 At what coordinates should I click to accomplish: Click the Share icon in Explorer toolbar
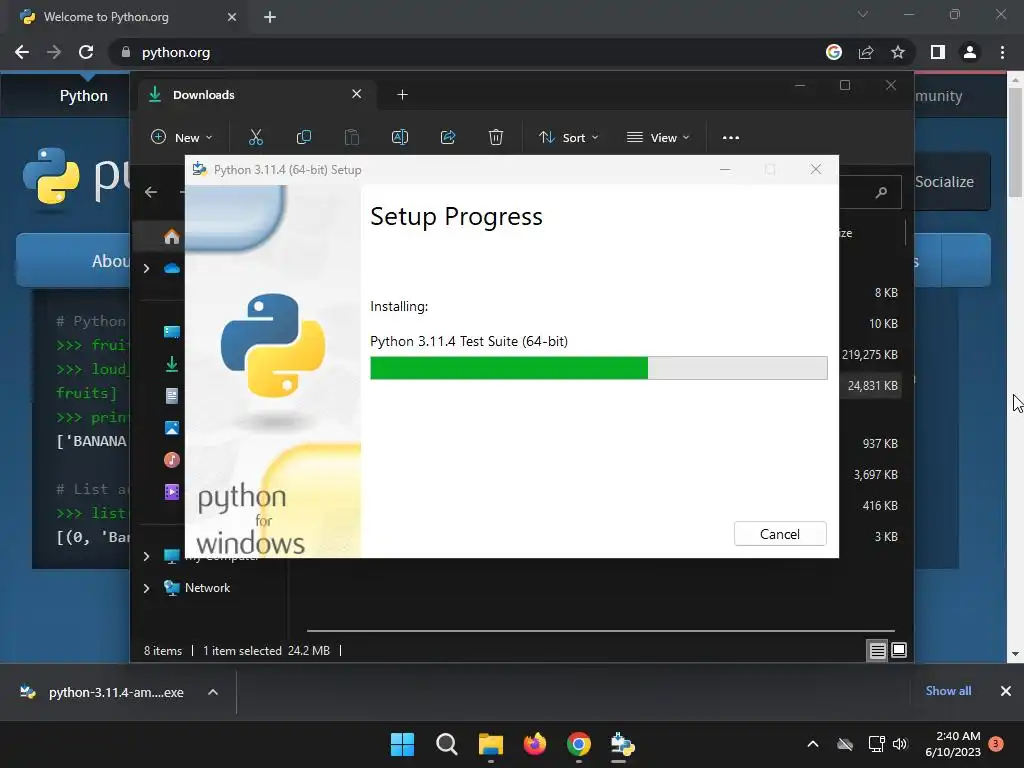(448, 137)
